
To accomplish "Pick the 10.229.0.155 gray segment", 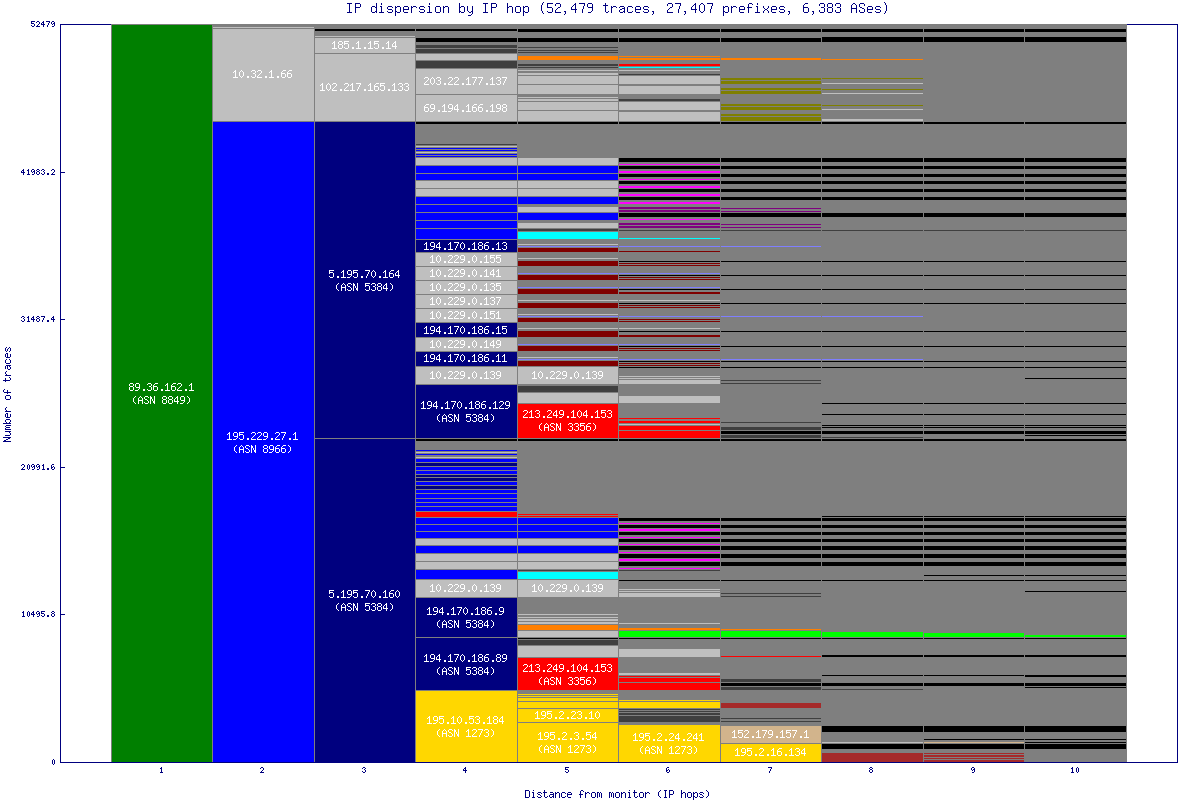I will tap(465, 260).
